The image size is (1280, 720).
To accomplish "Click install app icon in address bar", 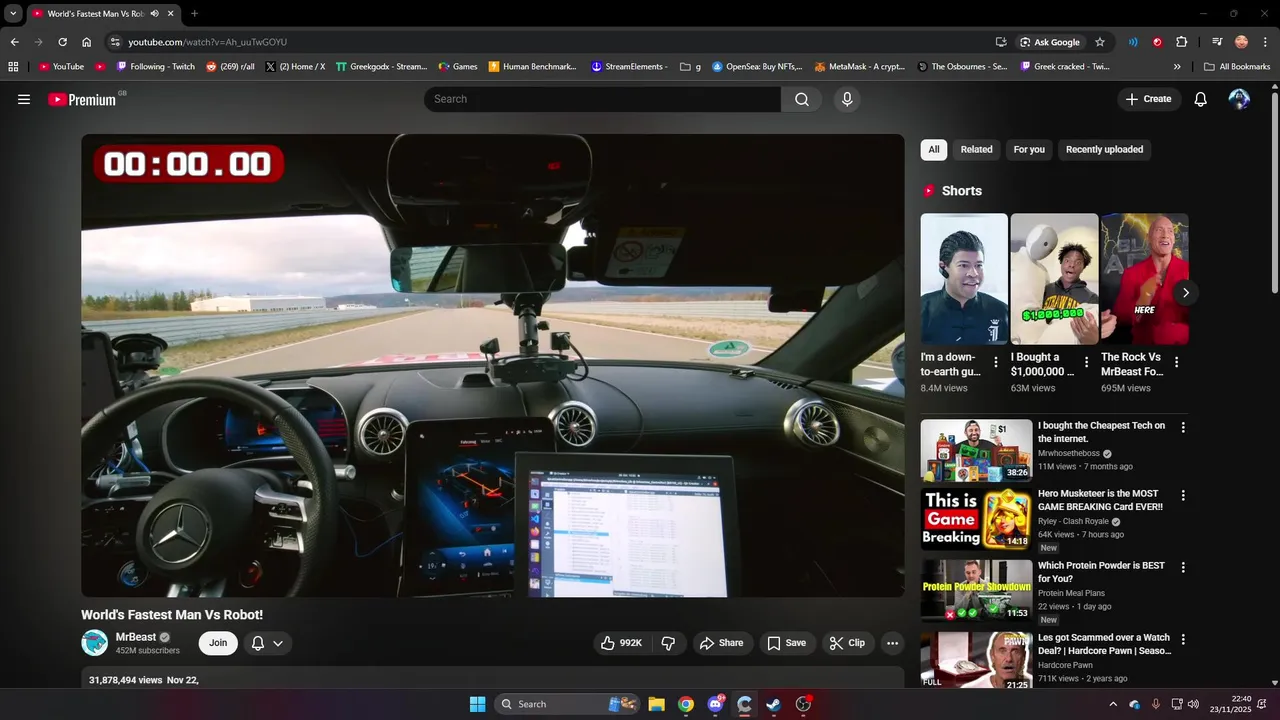I will 1001,42.
